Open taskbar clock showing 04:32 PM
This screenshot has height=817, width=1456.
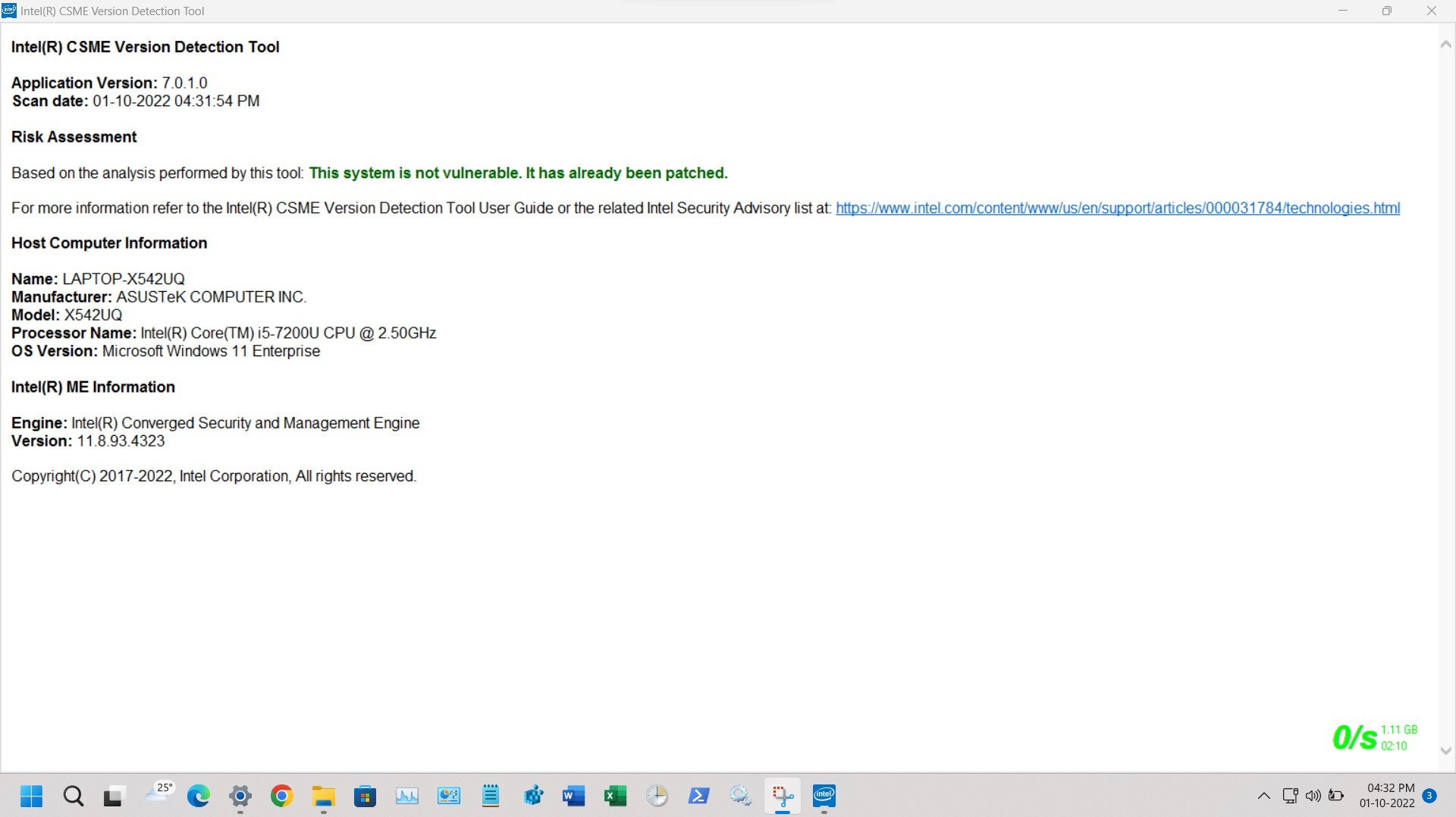(1387, 796)
